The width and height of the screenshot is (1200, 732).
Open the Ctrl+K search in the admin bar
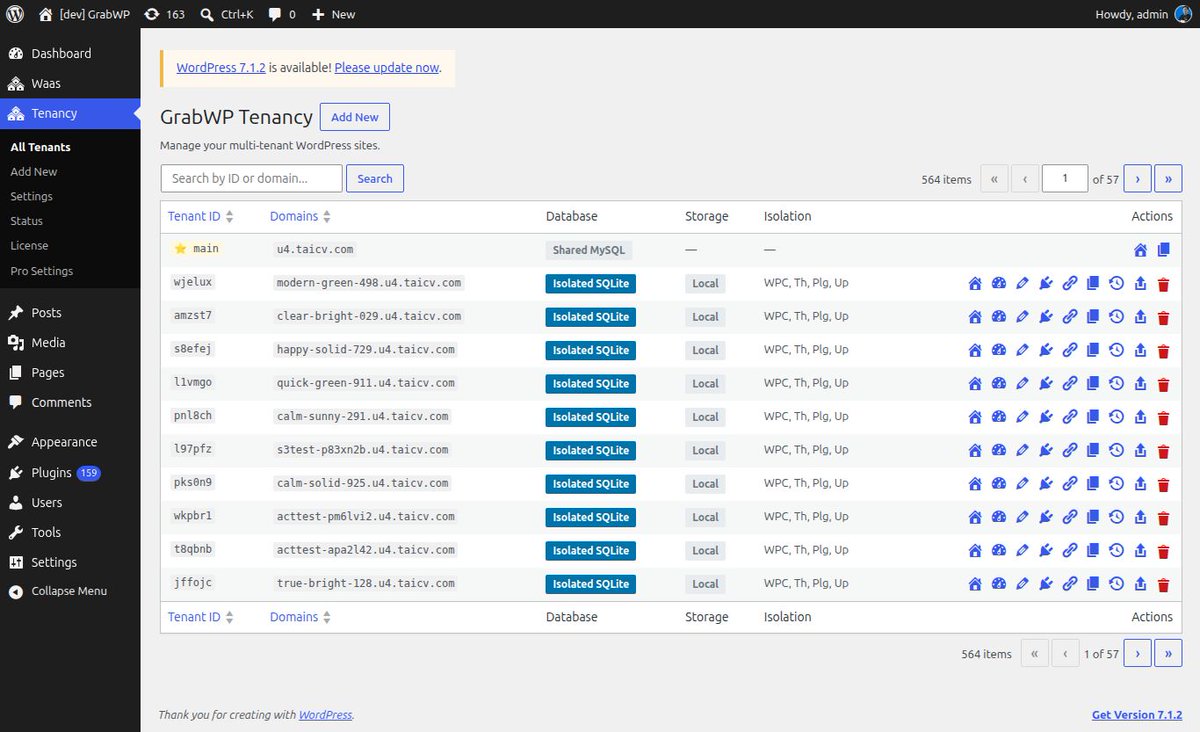[x=226, y=14]
